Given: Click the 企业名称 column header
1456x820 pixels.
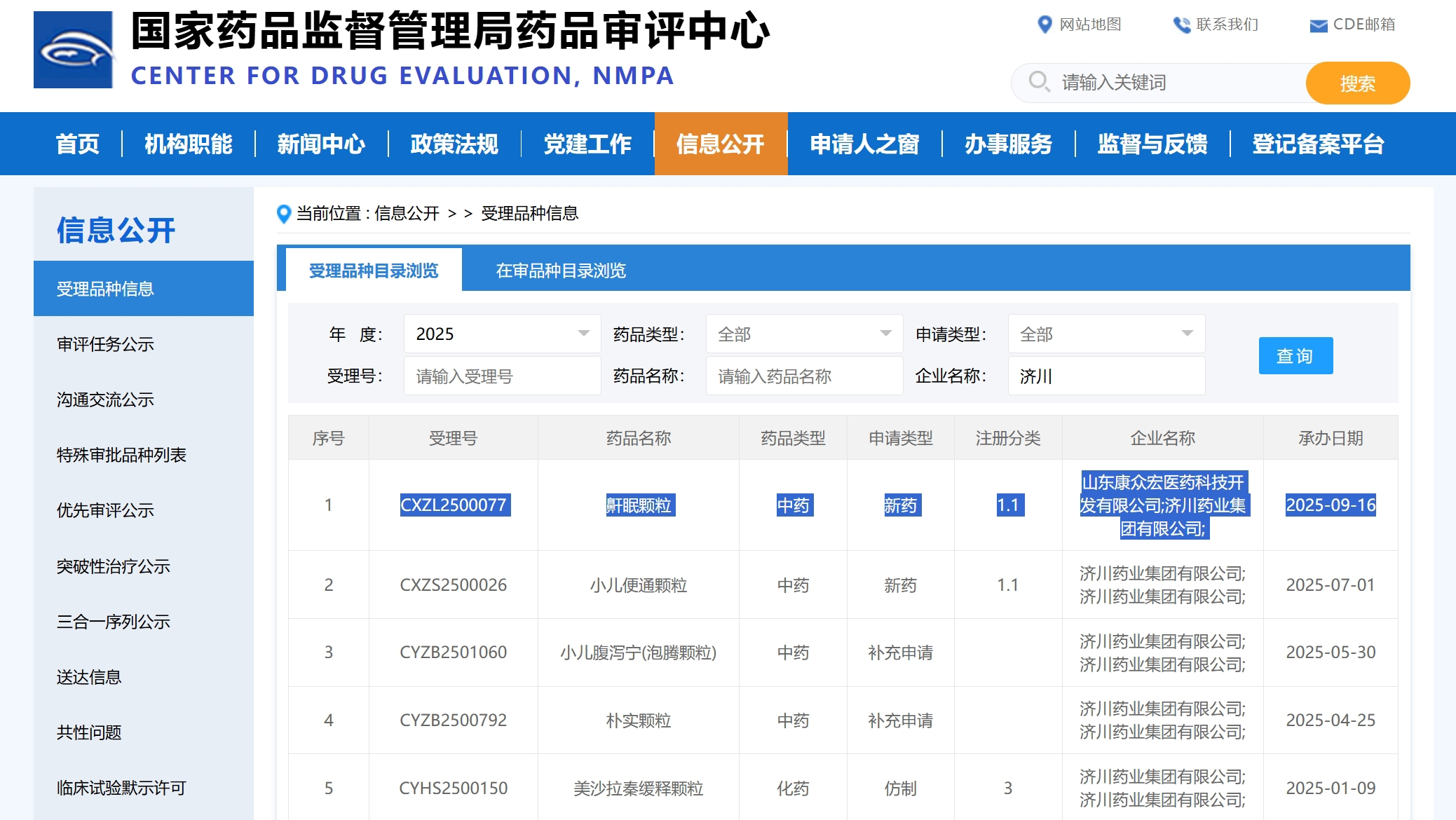Looking at the screenshot, I should tap(1162, 438).
